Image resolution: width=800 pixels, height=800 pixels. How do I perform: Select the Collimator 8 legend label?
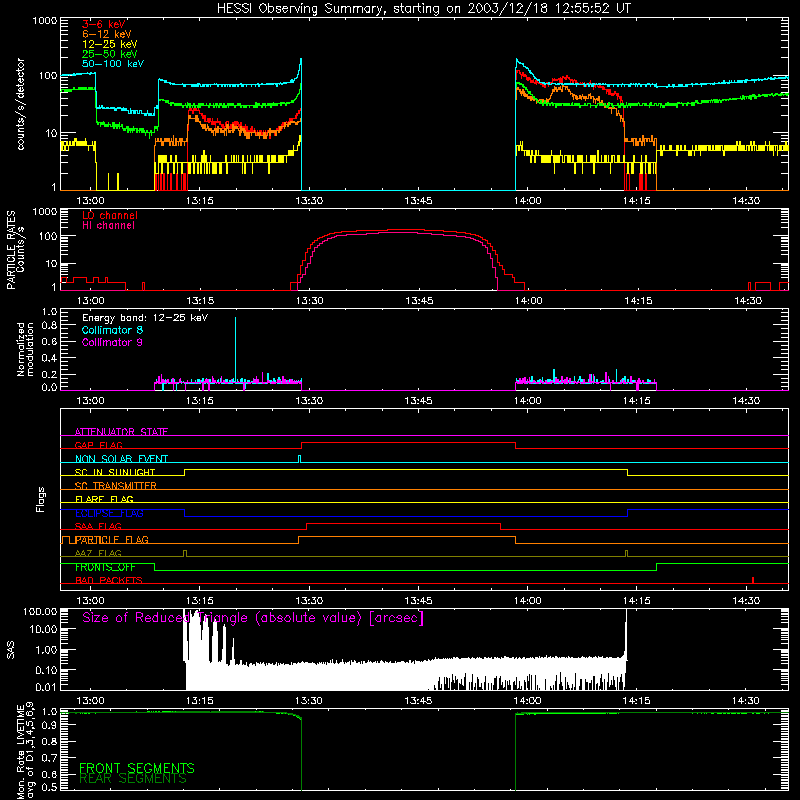tap(113, 330)
